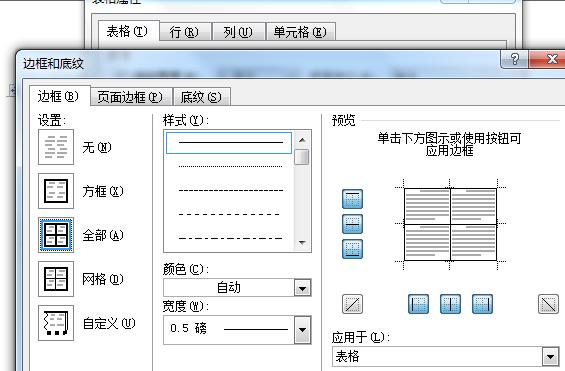Open the 列 tab in Table Properties window
The width and height of the screenshot is (565, 371).
[238, 32]
